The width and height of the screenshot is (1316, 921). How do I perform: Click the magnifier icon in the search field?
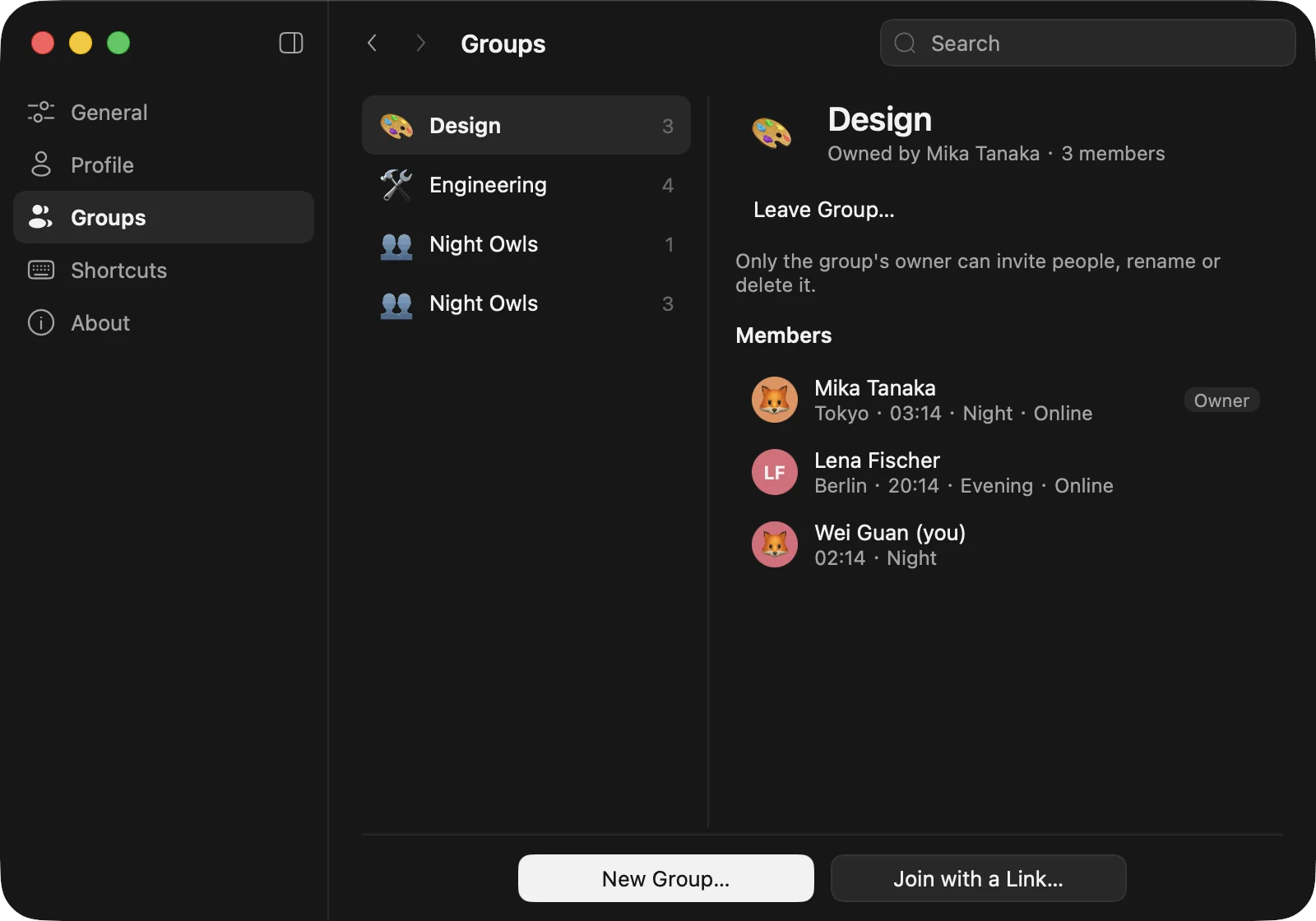pyautogui.click(x=905, y=43)
